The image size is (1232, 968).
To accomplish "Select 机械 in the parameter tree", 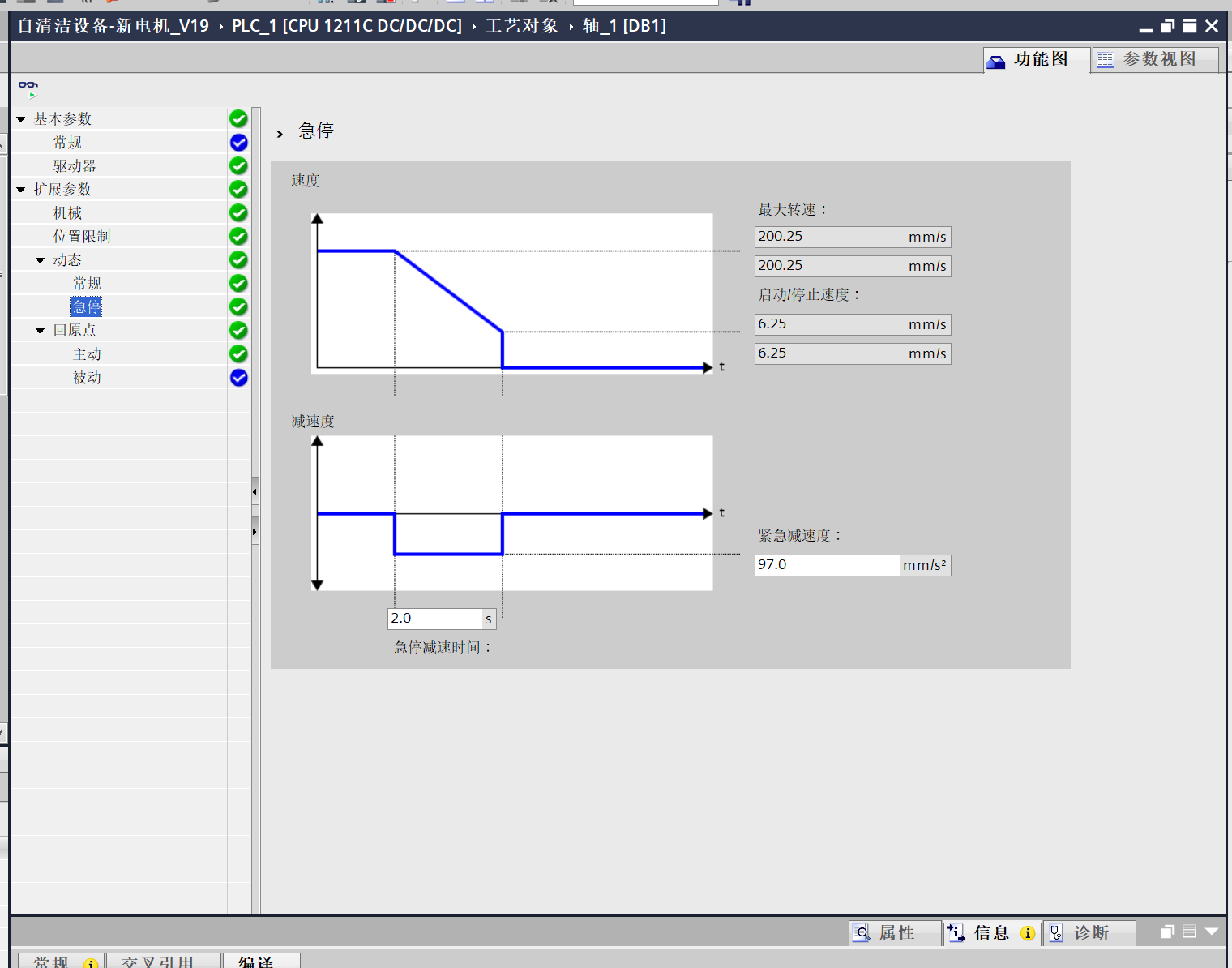I will (x=67, y=213).
